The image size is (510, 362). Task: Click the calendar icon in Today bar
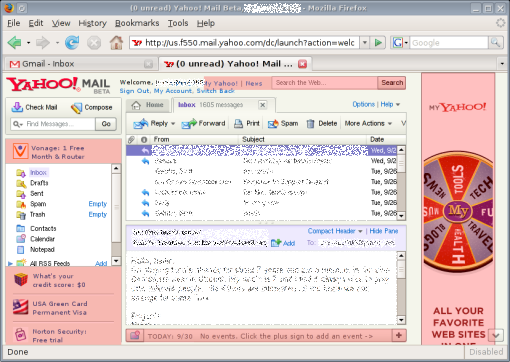[x=135, y=335]
